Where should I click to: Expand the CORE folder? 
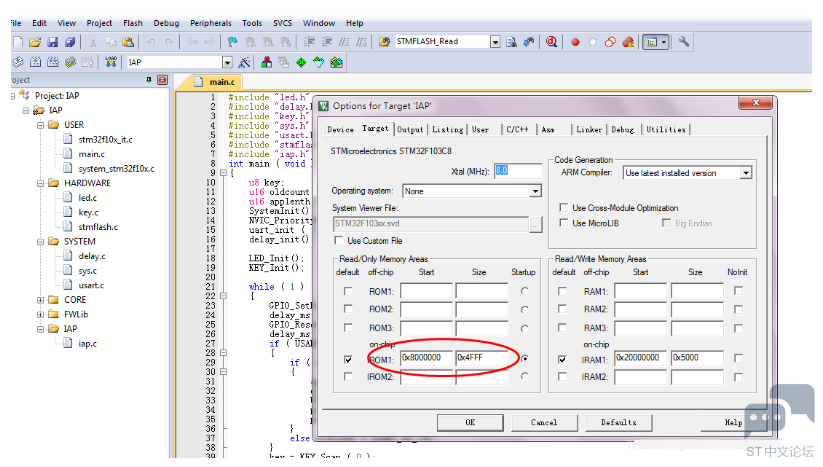40,300
